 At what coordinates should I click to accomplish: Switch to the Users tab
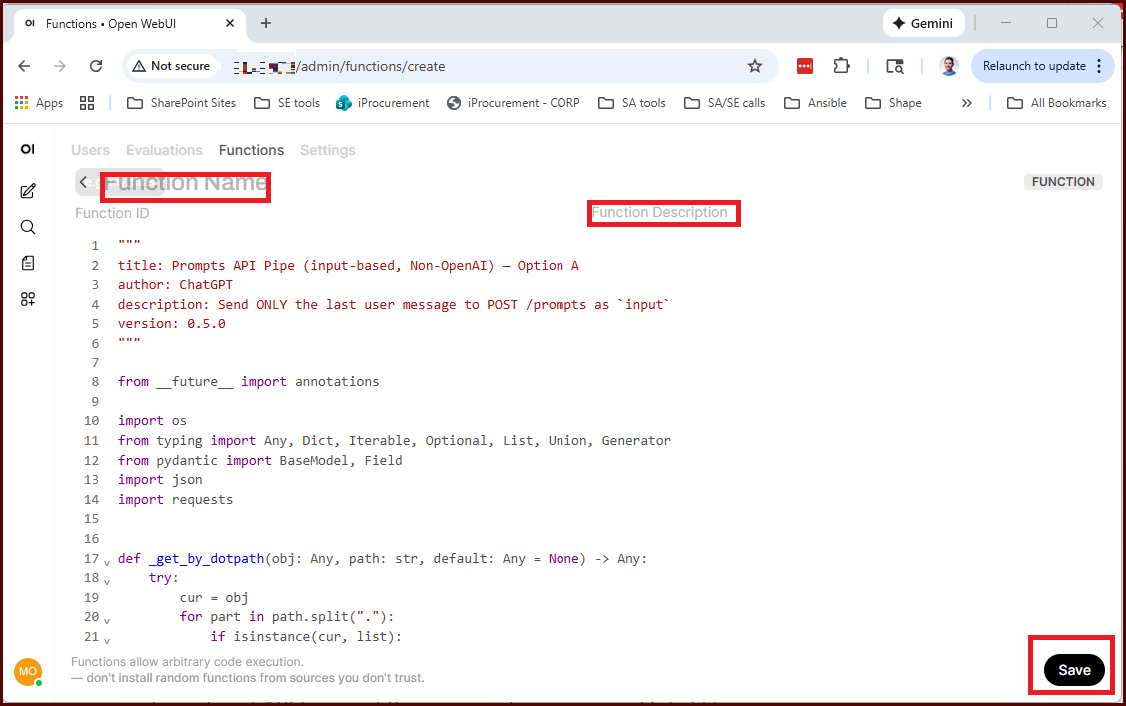pos(90,150)
